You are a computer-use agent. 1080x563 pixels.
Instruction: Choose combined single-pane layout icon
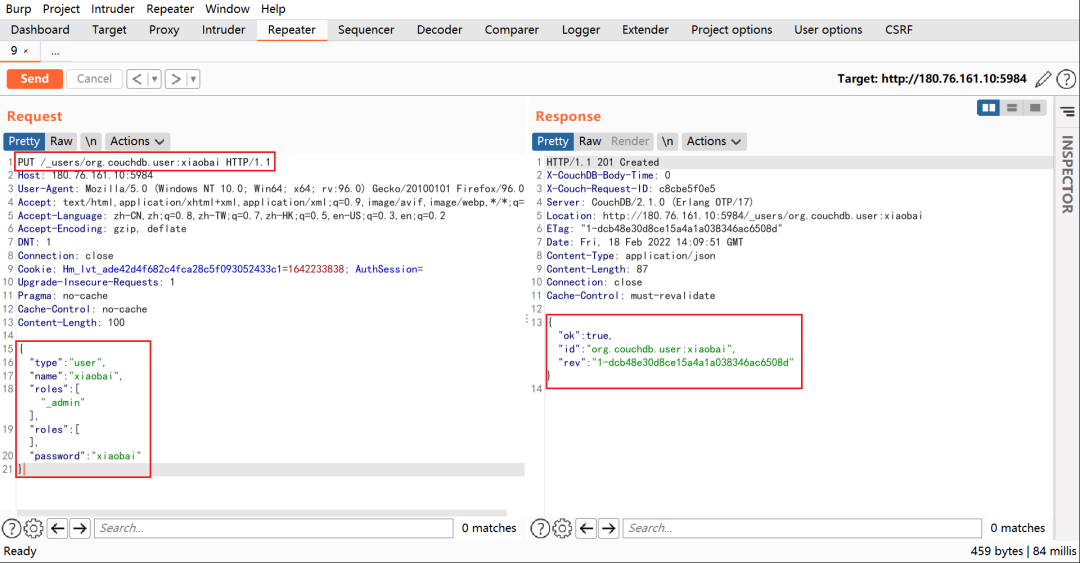[x=1035, y=108]
